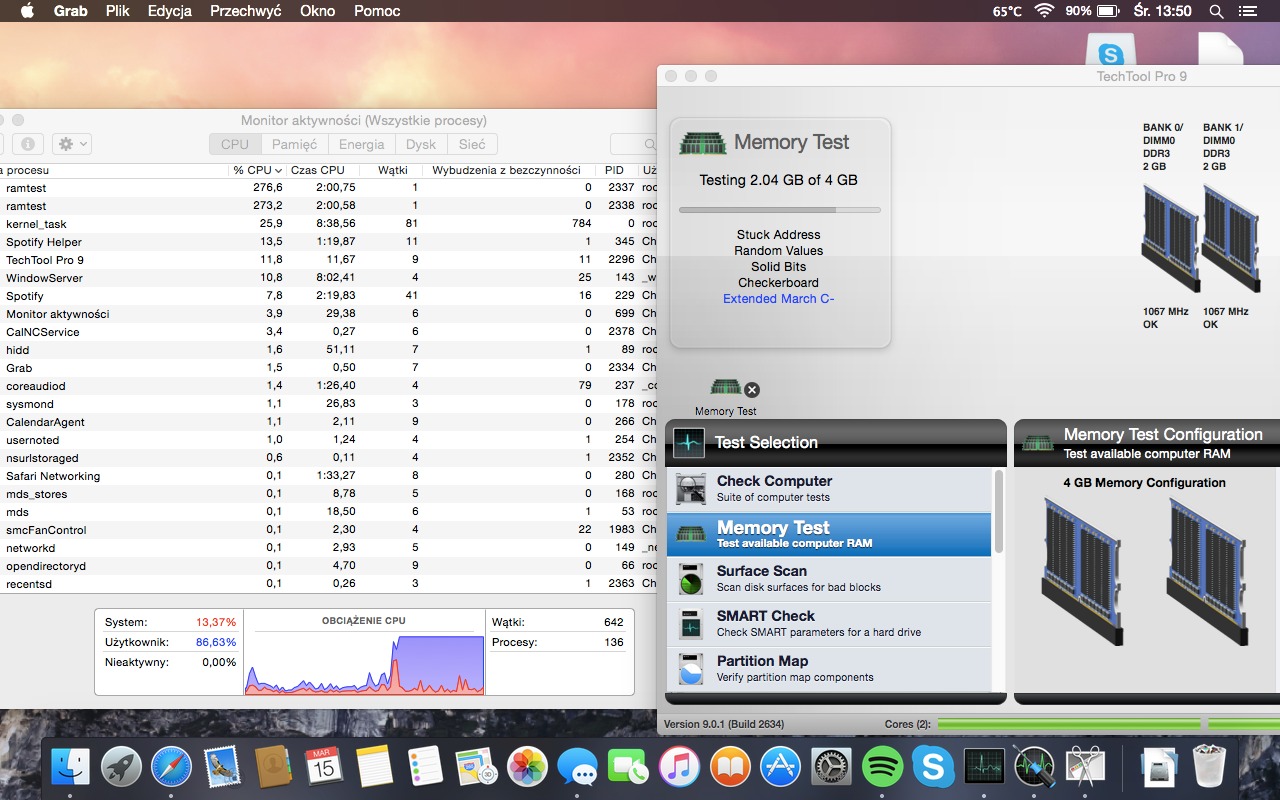Switch to TechTool Pro in the Dock

click(1034, 767)
